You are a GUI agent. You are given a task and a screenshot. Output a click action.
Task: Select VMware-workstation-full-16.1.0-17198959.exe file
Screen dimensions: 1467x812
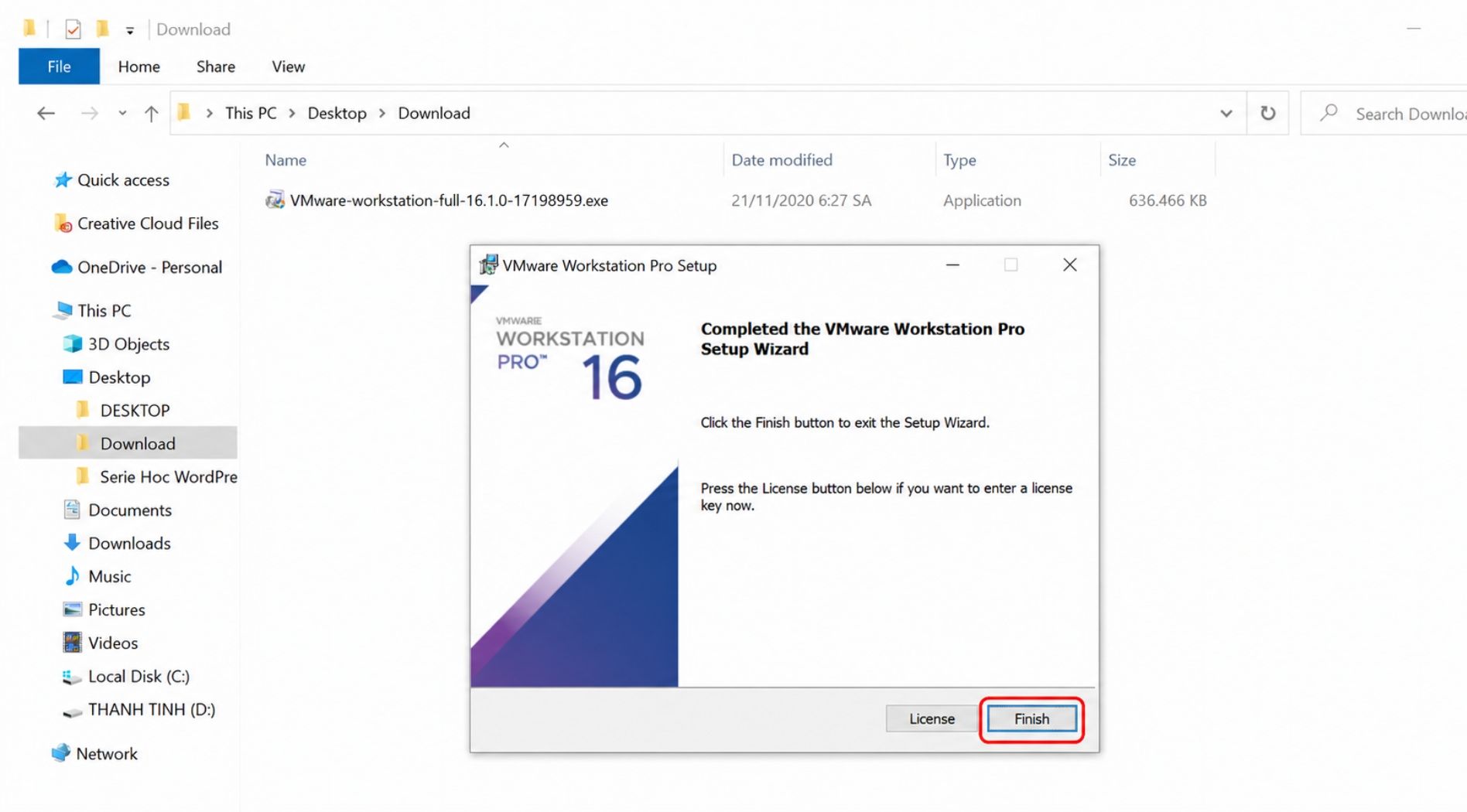[449, 200]
